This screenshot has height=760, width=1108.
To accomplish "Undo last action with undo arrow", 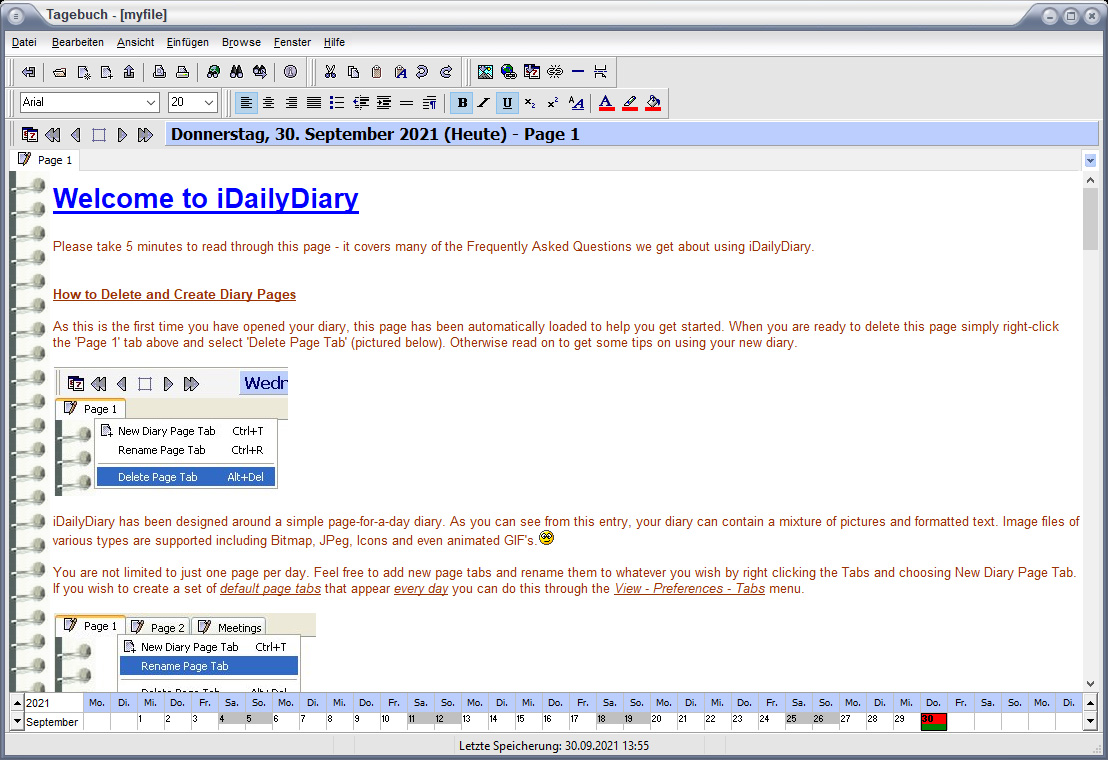I will (423, 72).
